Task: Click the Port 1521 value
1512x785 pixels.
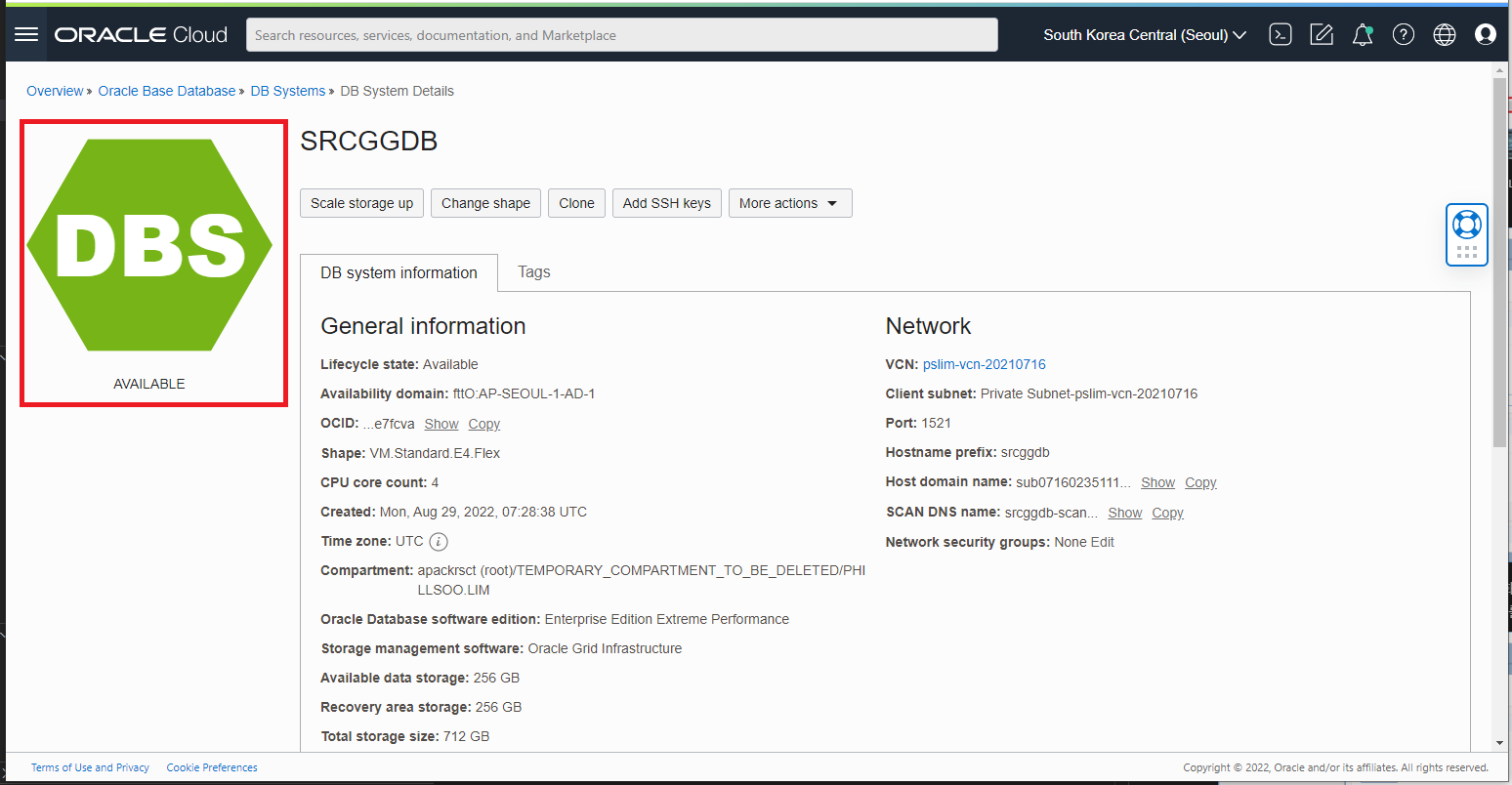Action: pos(937,423)
